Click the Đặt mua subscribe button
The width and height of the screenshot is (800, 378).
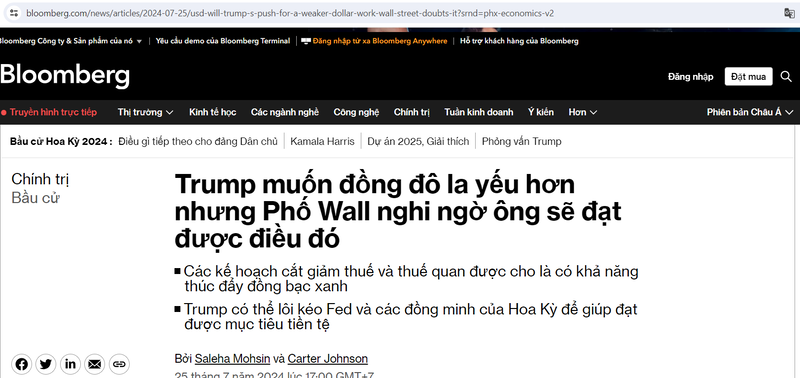point(748,77)
